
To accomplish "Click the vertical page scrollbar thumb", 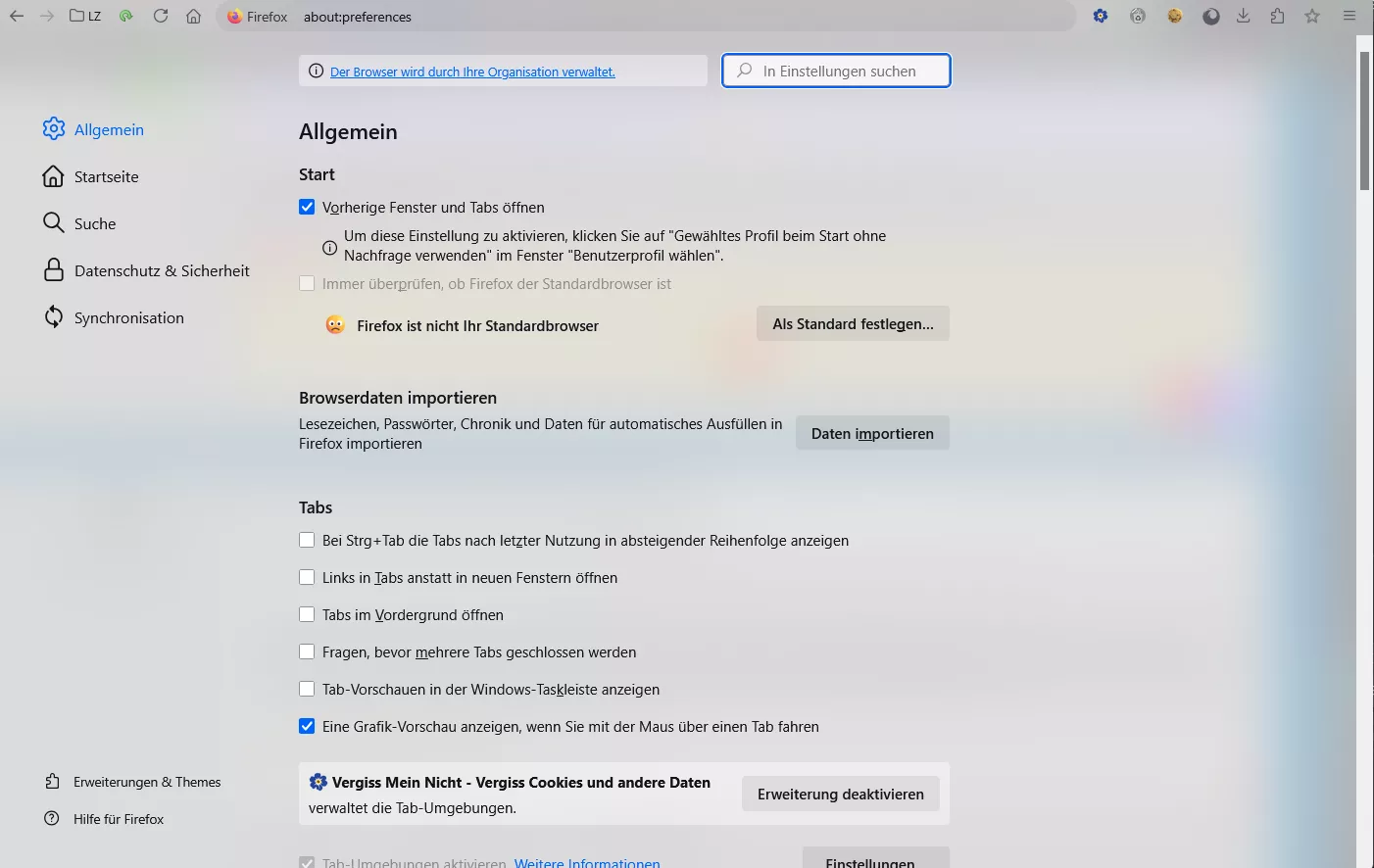I will coord(1364,121).
